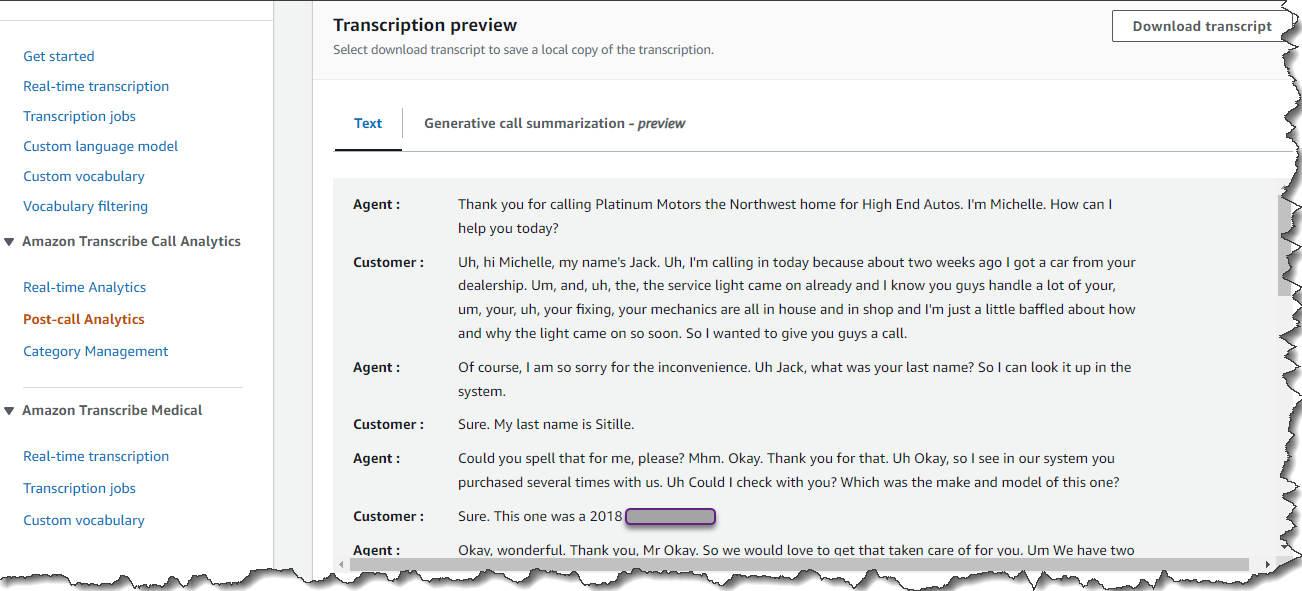The height and width of the screenshot is (591, 1302).
Task: Select the Post-call Analytics link
Action: tap(84, 320)
